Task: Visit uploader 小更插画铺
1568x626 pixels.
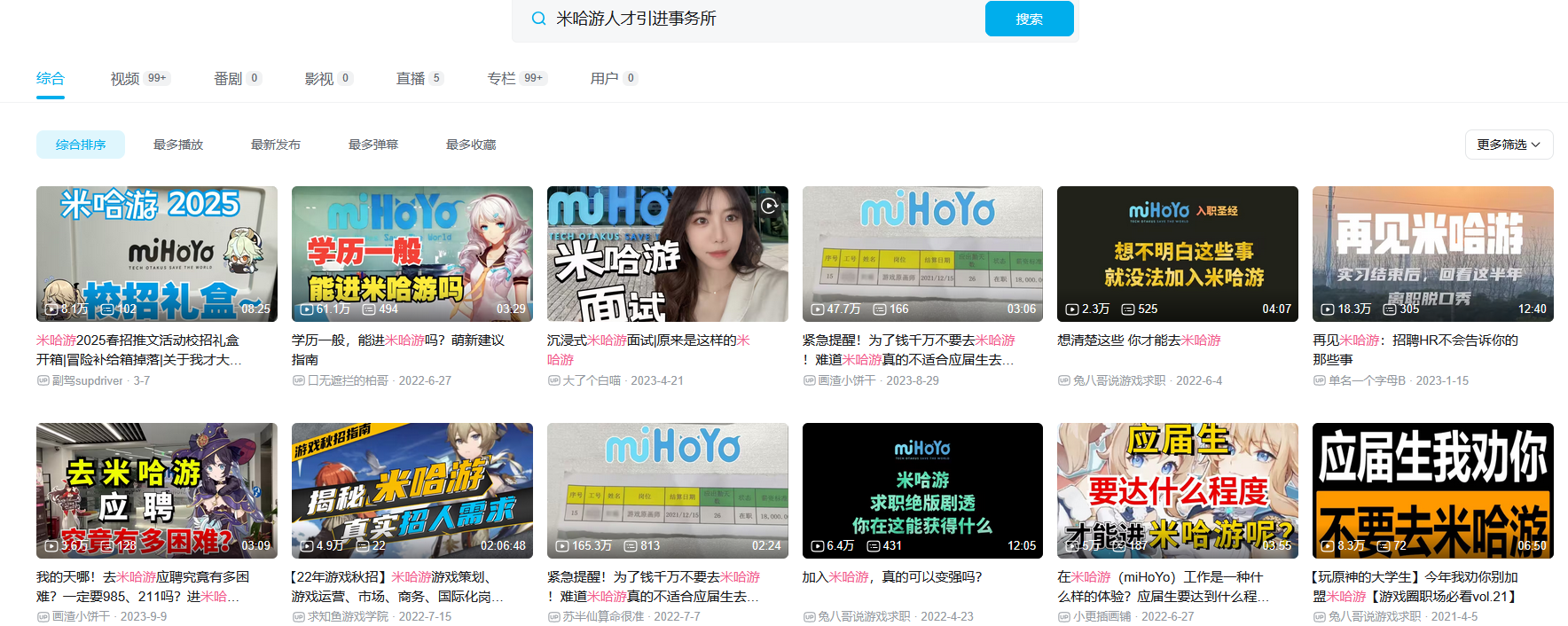Action: click(1102, 616)
